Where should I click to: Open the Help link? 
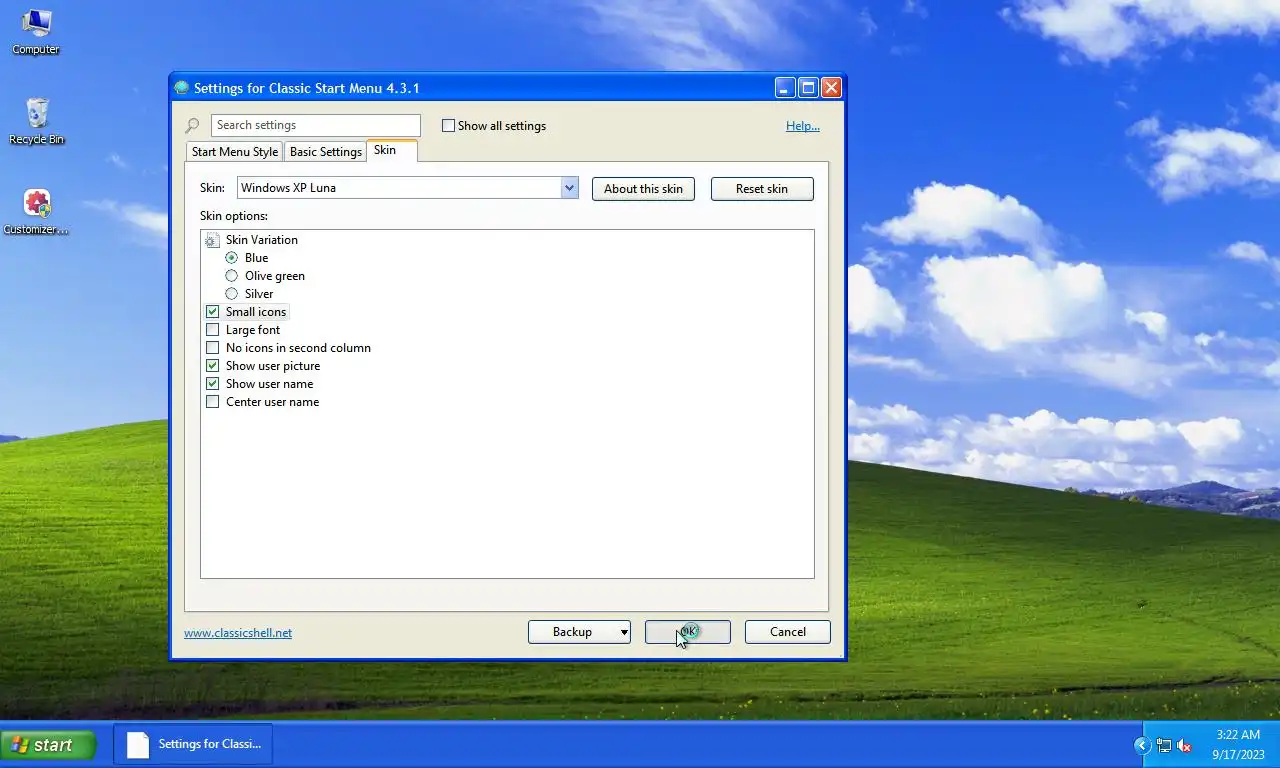(x=802, y=126)
